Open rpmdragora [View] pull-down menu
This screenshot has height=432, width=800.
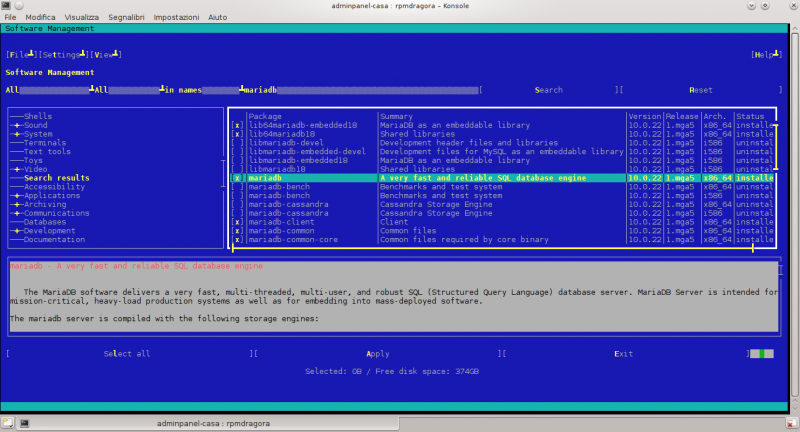click(x=106, y=55)
